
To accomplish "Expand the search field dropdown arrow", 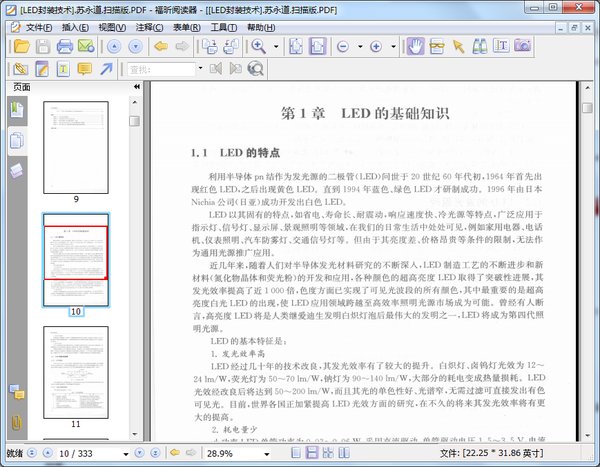I will tap(200, 69).
